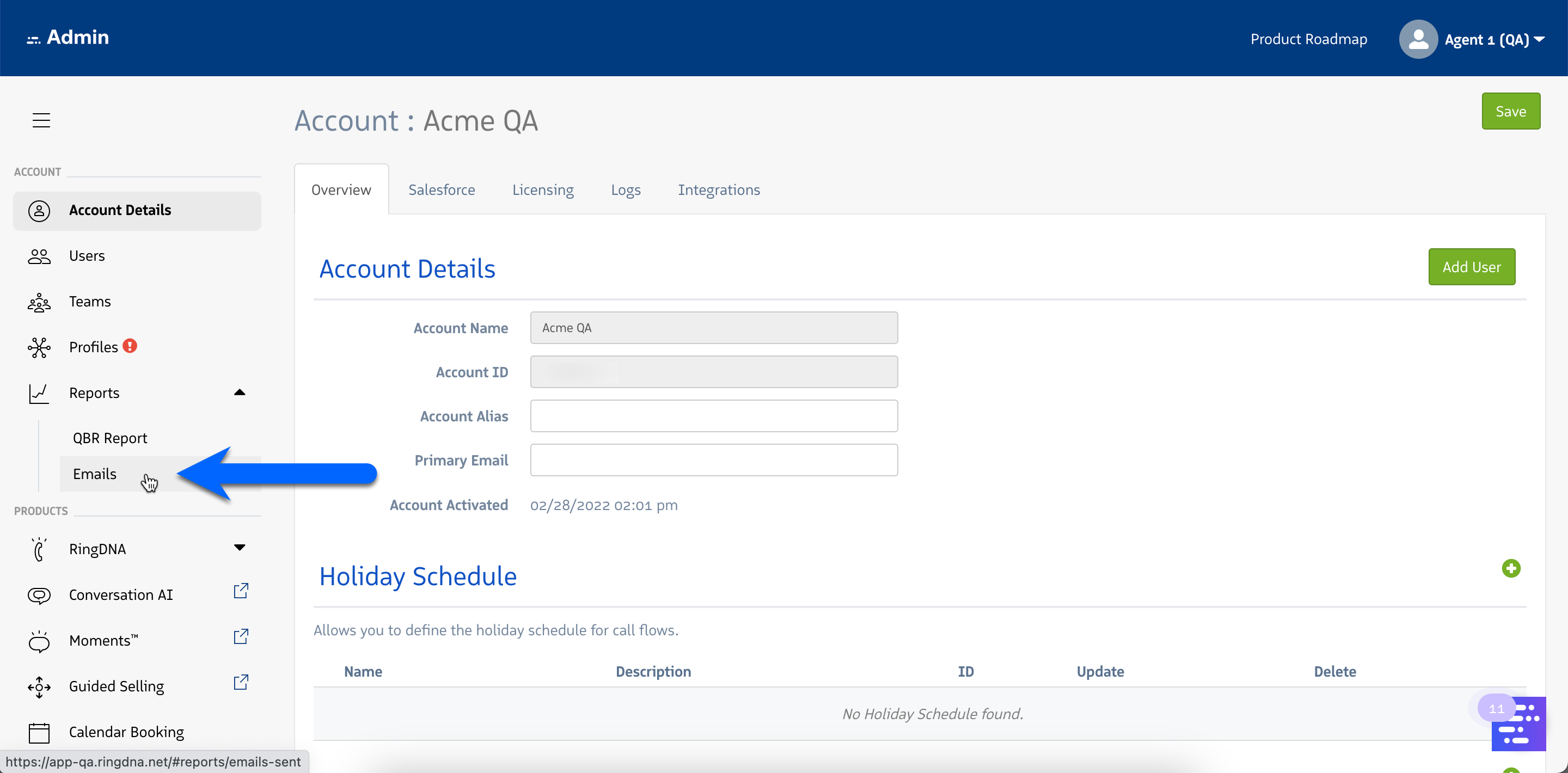Expand the RingDNA section arrow
Viewport: 1568px width, 773px height.
click(239, 548)
